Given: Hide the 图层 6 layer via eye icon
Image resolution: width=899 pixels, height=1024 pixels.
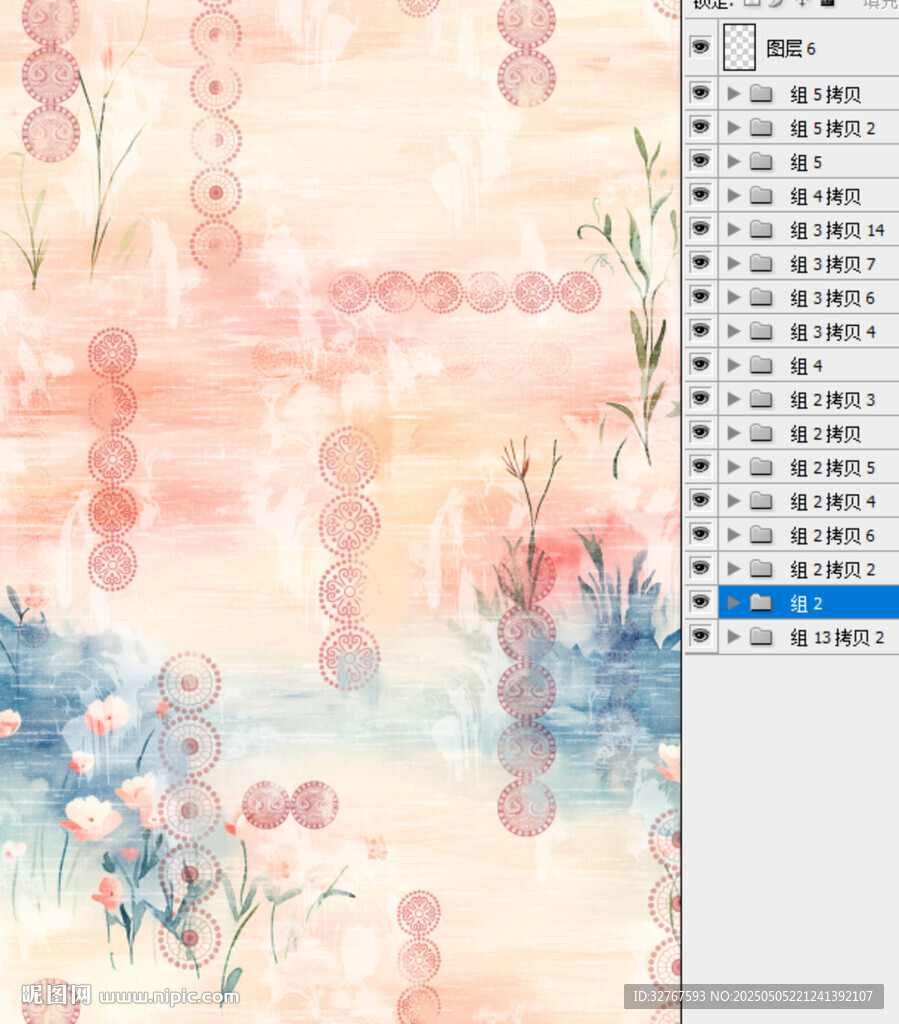Looking at the screenshot, I should click(x=701, y=47).
